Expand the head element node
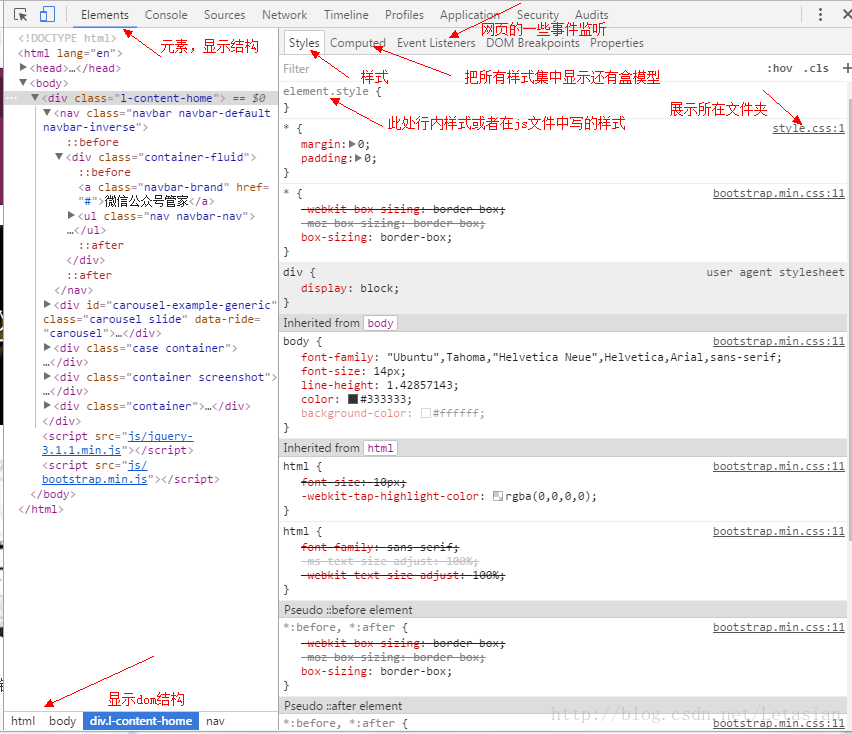This screenshot has width=852, height=734. 23,67
